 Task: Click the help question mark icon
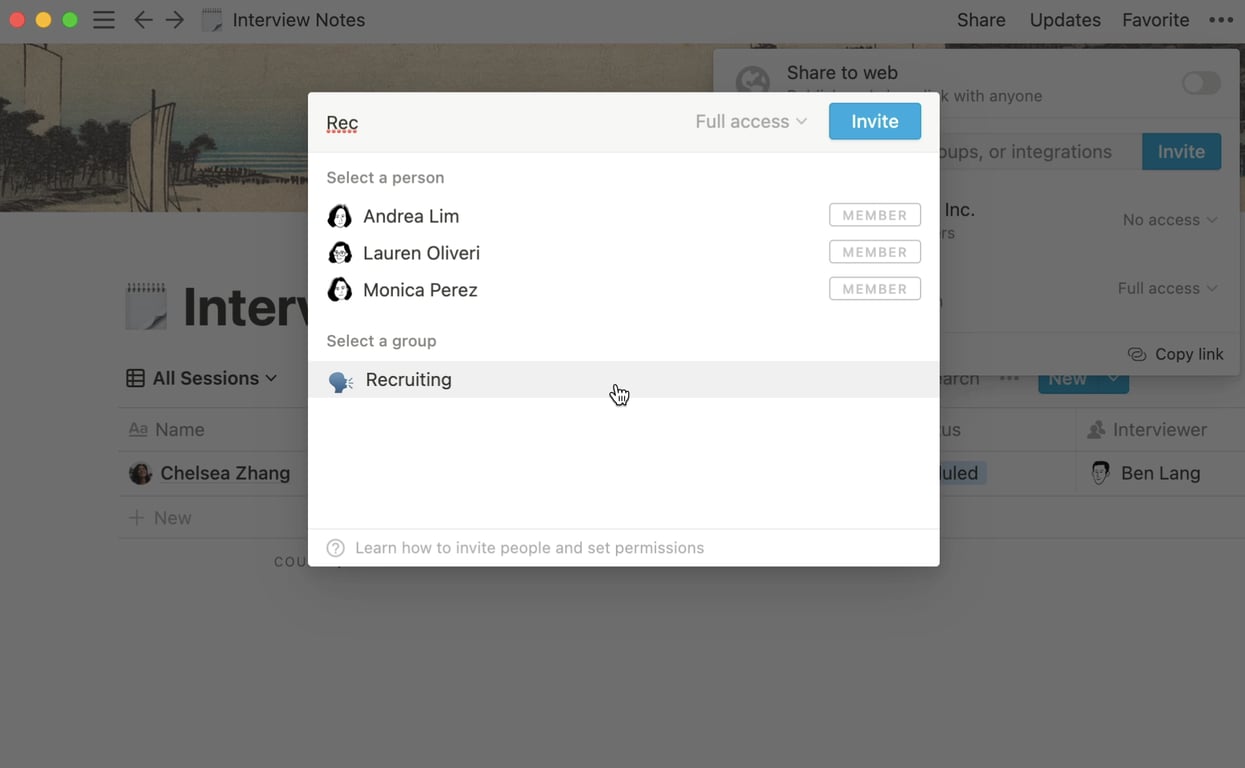(336, 548)
